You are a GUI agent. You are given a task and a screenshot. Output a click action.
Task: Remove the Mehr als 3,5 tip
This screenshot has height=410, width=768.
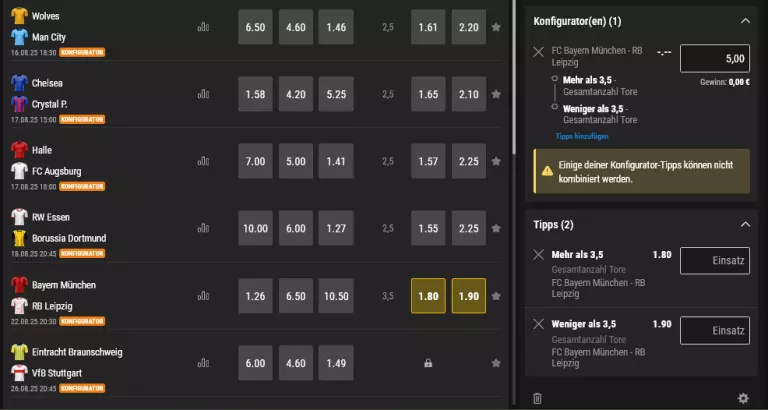[x=538, y=255]
